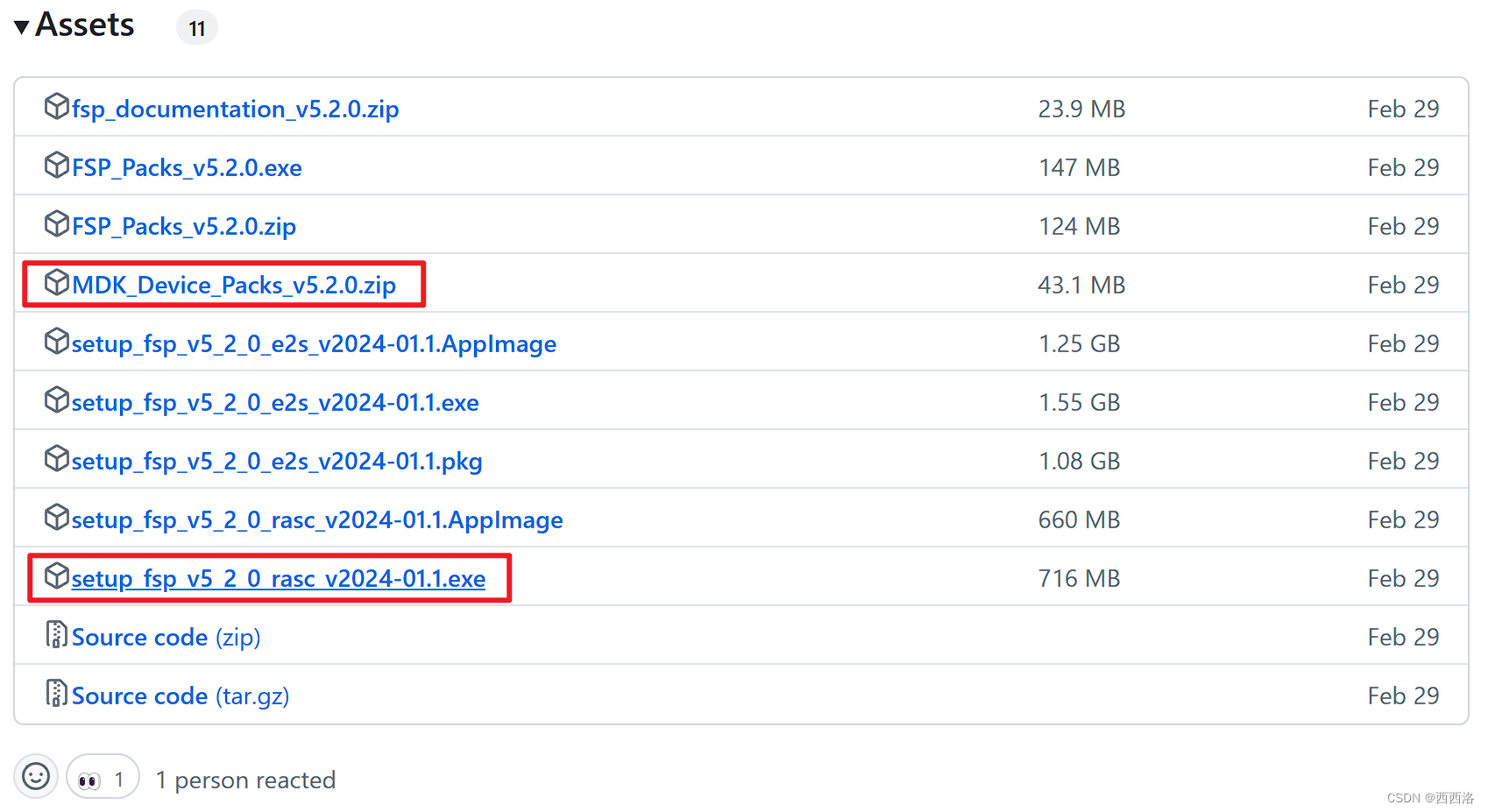1488x812 pixels.
Task: Download setup_fsp_v5_2_0_e2s_v2024-01.1.exe
Action: click(x=274, y=402)
